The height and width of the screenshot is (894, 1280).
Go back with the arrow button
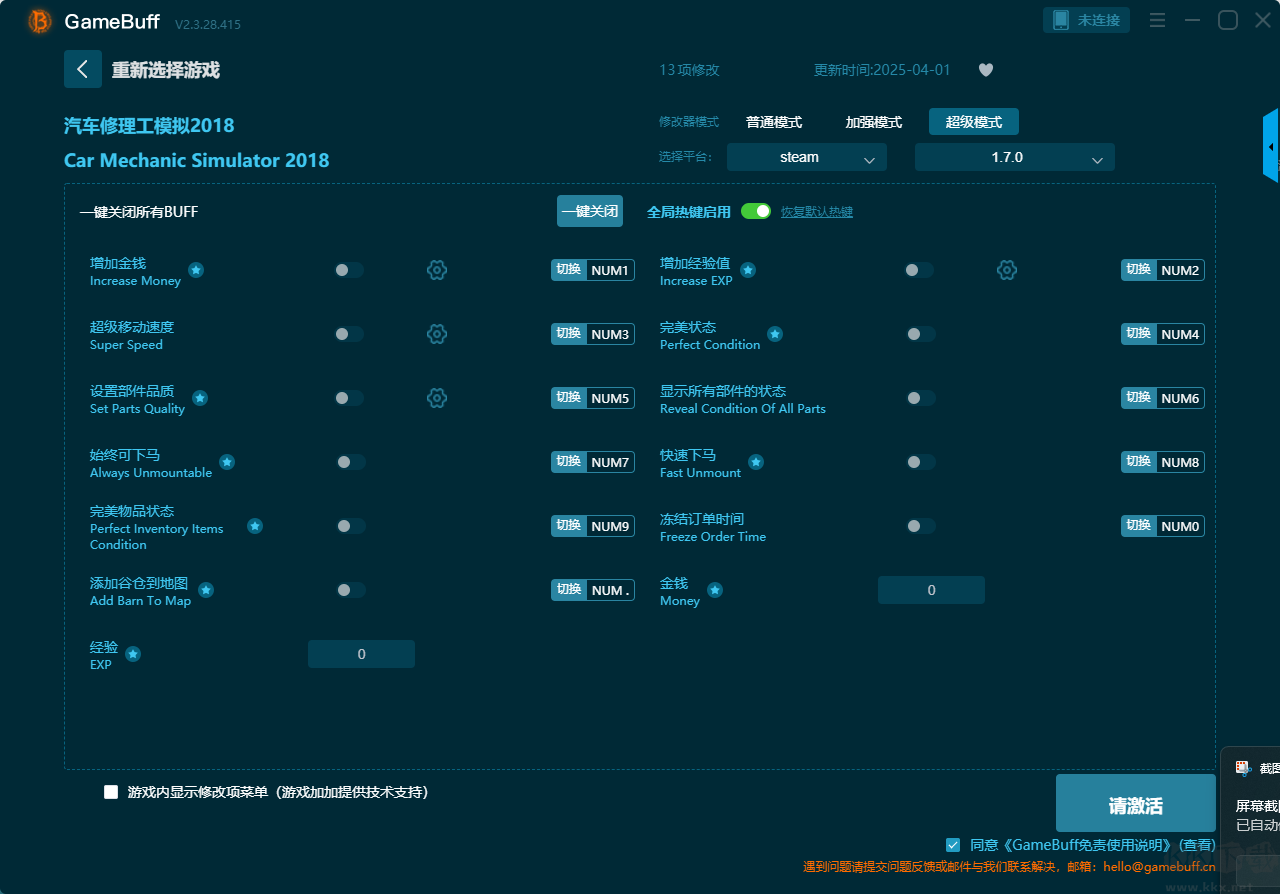pyautogui.click(x=83, y=69)
